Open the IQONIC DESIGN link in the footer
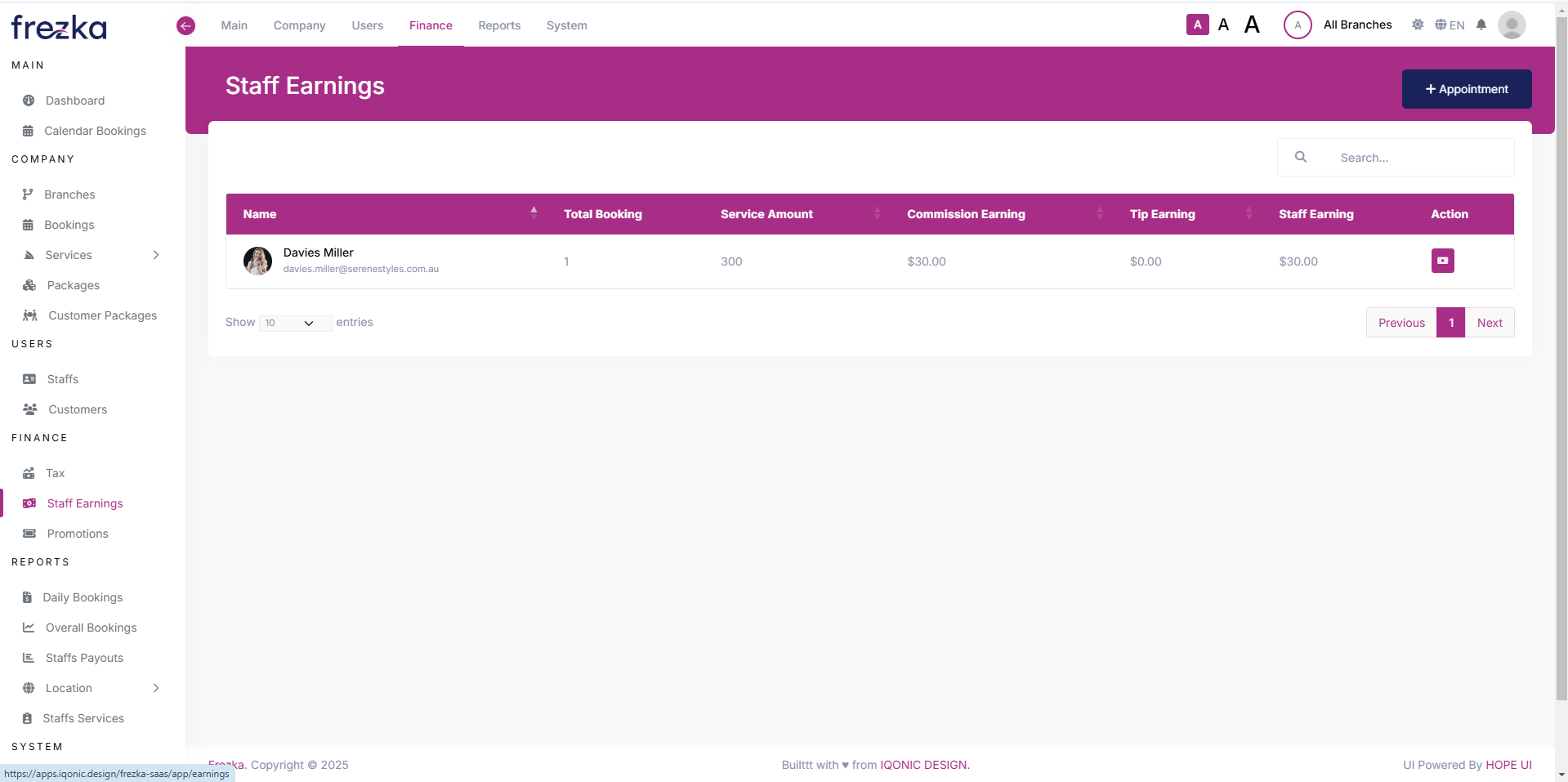 pyautogui.click(x=923, y=764)
